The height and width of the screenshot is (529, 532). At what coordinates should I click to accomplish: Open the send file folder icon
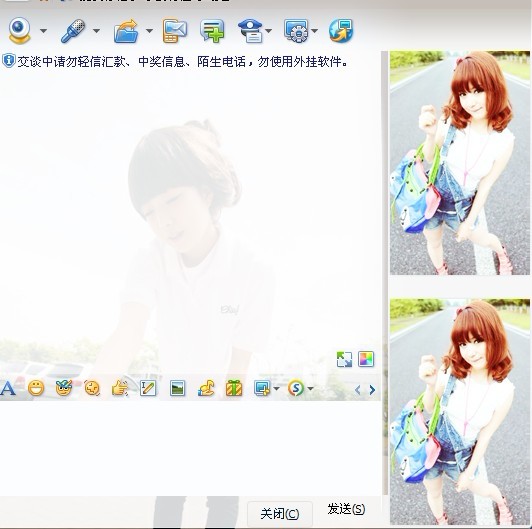click(x=126, y=31)
